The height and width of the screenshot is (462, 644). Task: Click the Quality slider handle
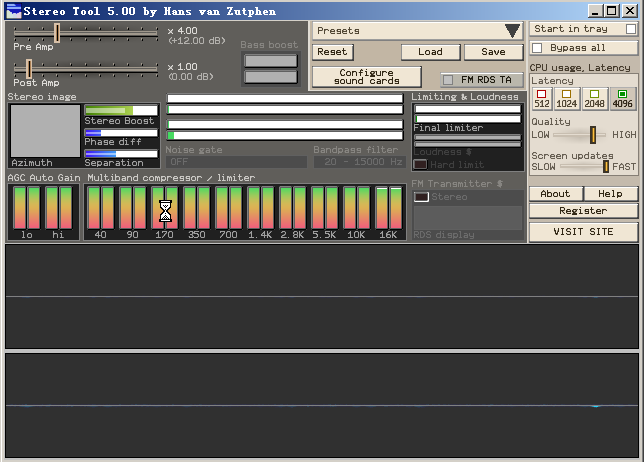pos(593,134)
